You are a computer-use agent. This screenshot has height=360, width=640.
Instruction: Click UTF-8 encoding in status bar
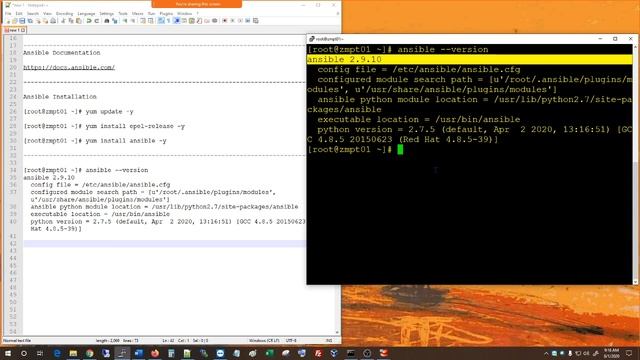click(x=291, y=340)
